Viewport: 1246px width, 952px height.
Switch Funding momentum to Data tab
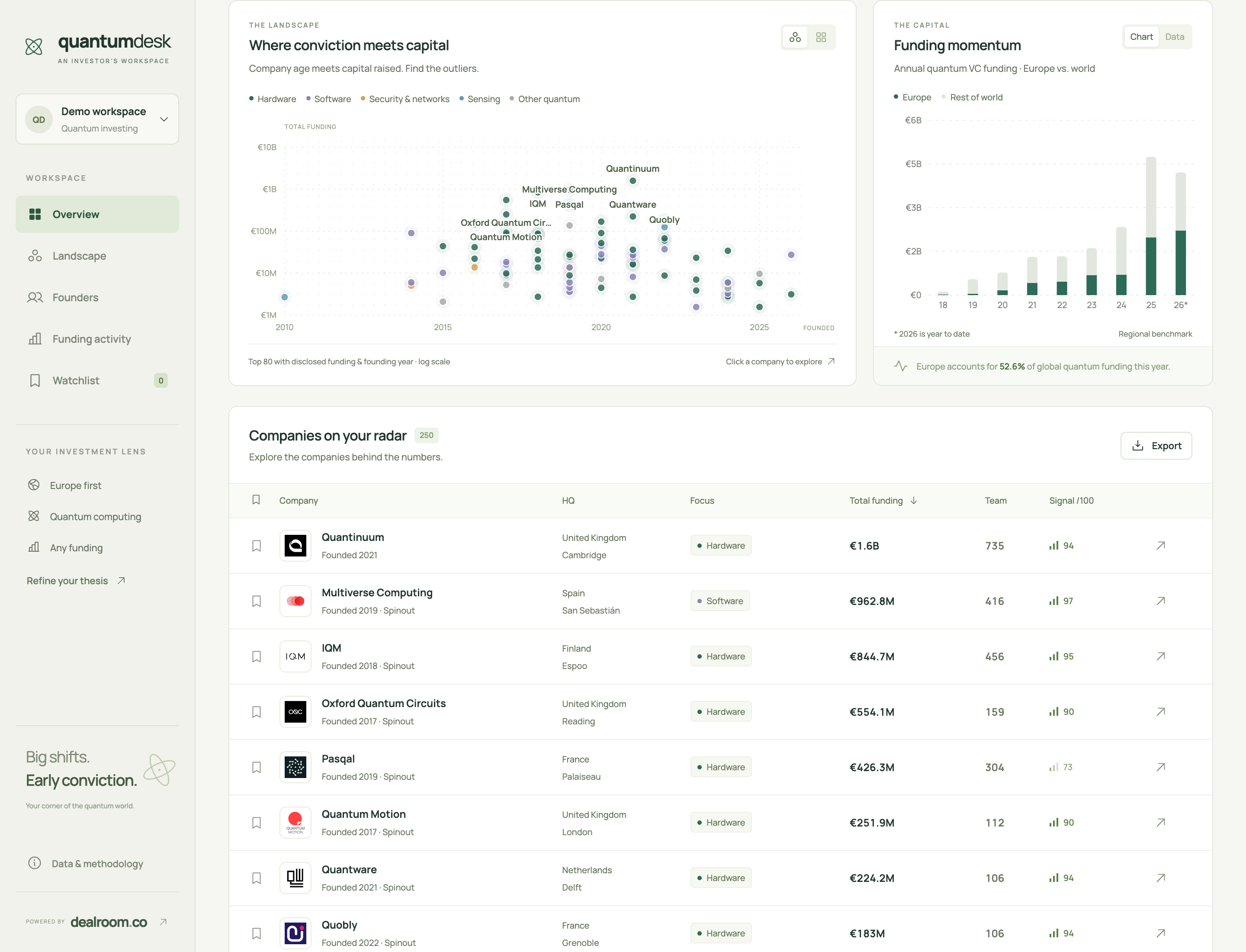click(1175, 37)
